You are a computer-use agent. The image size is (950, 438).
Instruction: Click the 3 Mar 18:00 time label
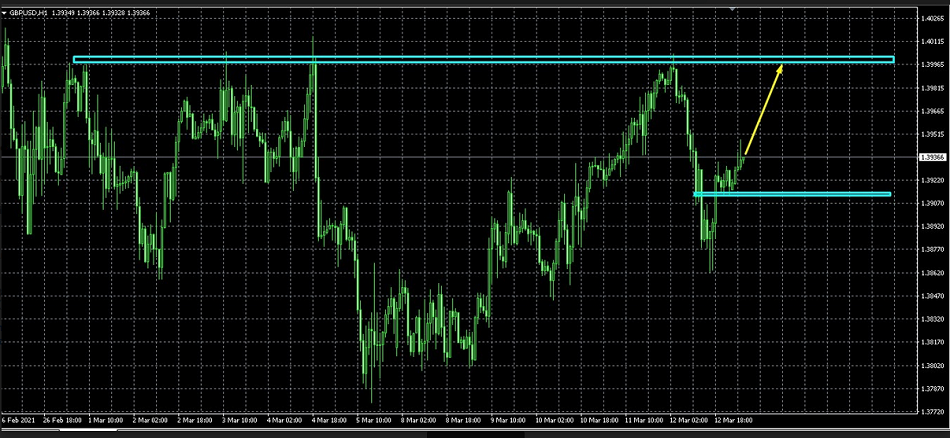click(x=240, y=420)
